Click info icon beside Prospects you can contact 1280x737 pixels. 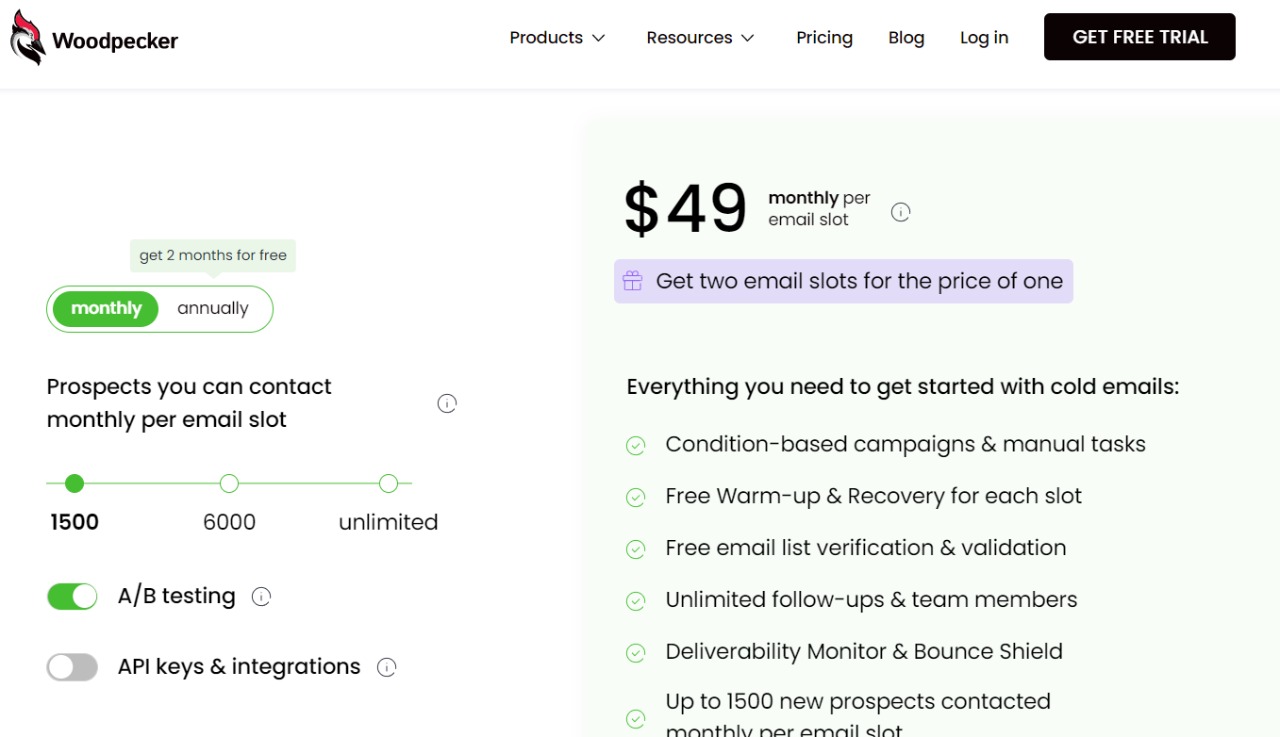(447, 404)
